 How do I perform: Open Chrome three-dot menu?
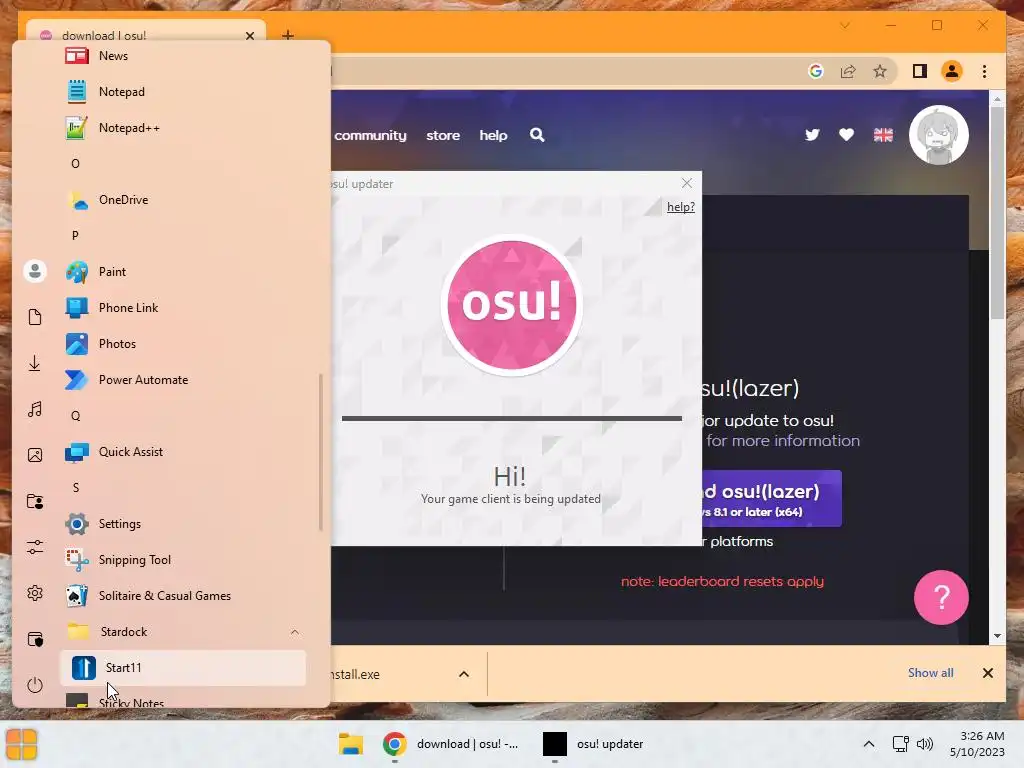pos(984,71)
